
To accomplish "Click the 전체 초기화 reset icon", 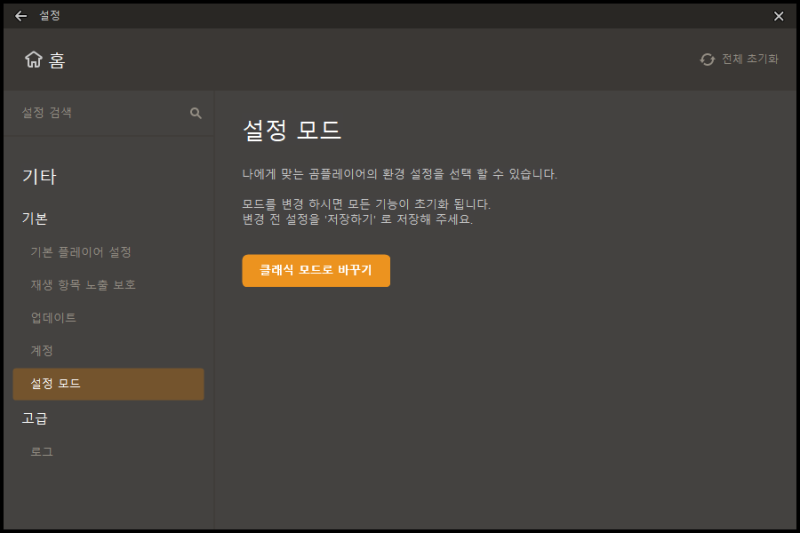I will click(x=707, y=60).
